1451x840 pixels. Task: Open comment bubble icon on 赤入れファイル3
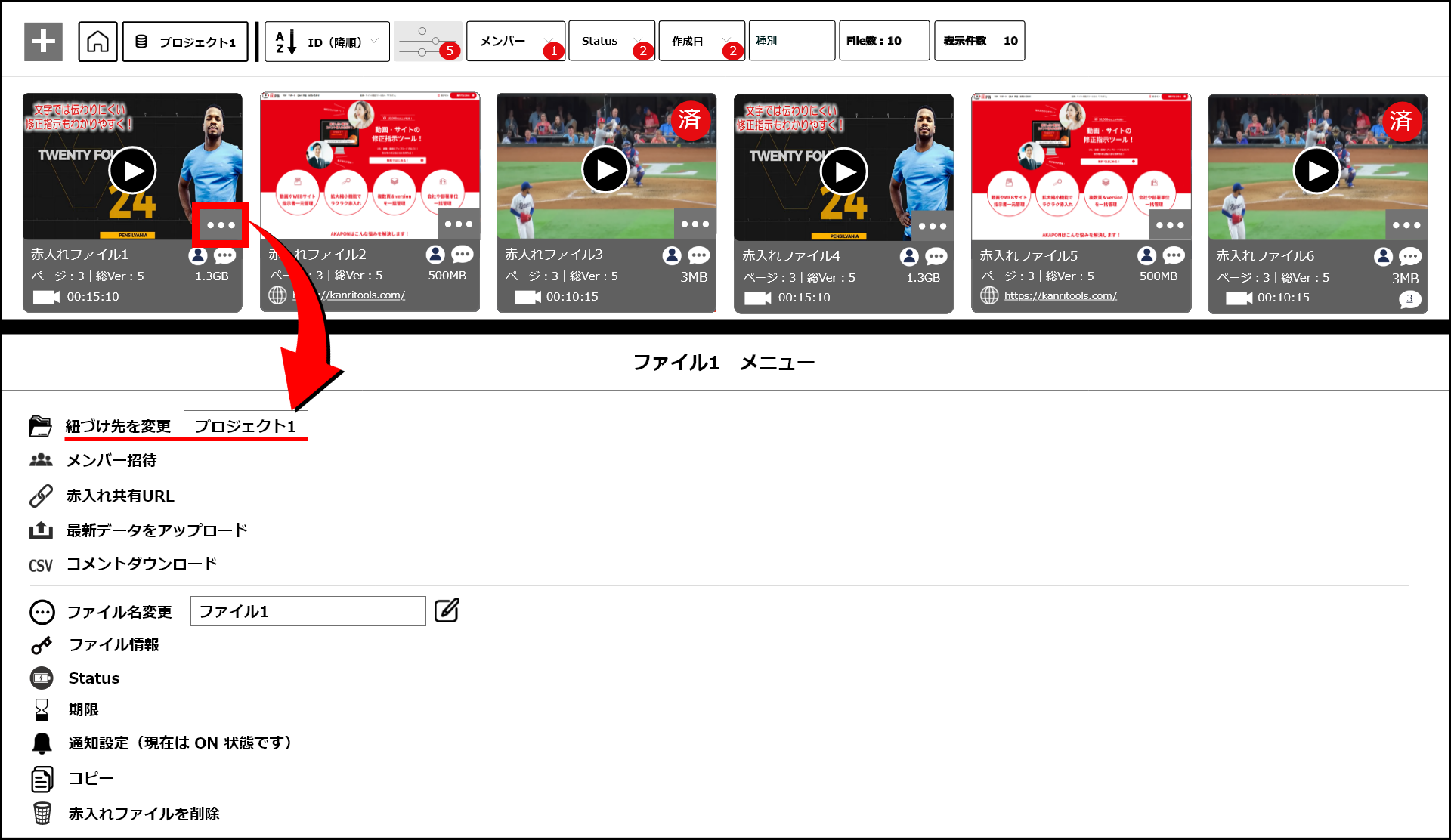(698, 255)
